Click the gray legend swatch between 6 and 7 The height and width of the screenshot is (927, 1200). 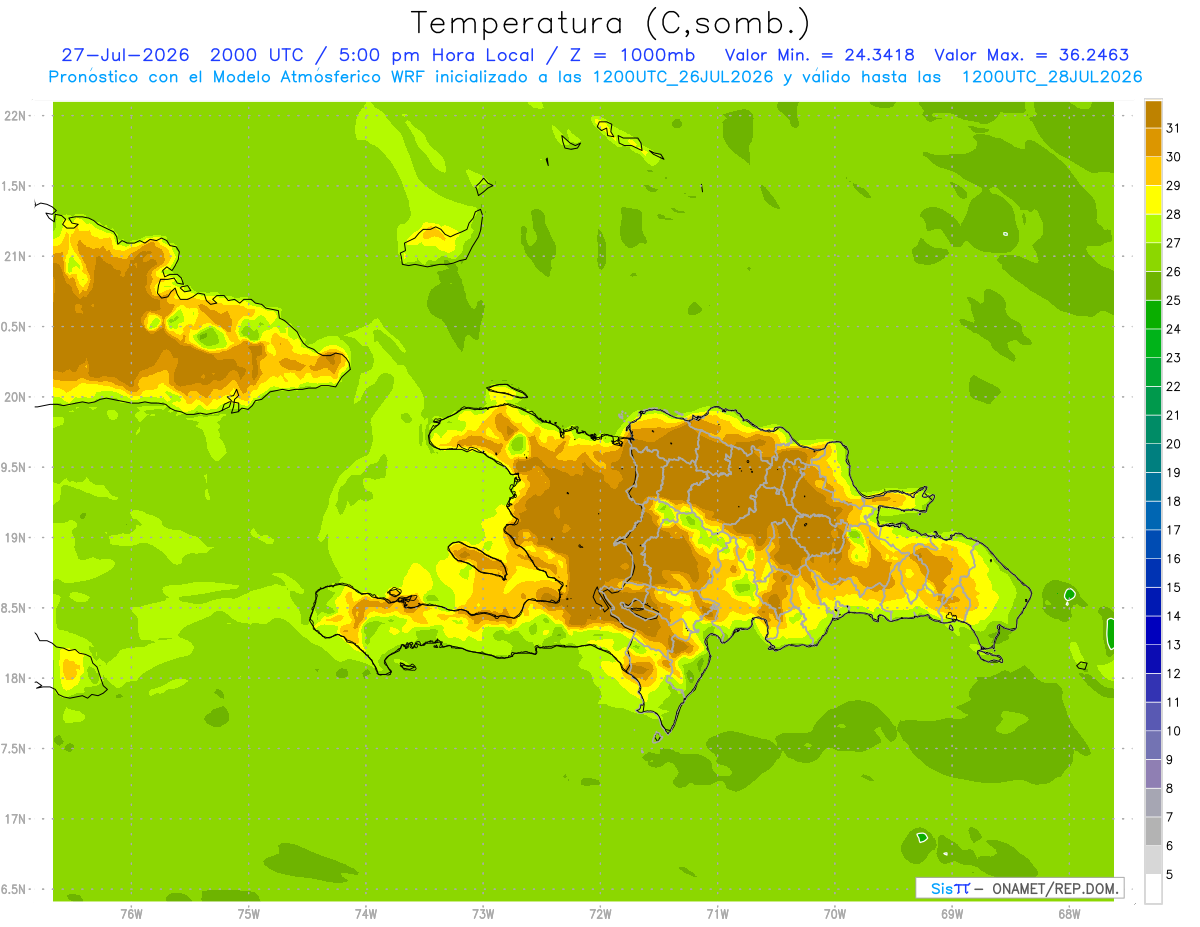coord(1153,831)
